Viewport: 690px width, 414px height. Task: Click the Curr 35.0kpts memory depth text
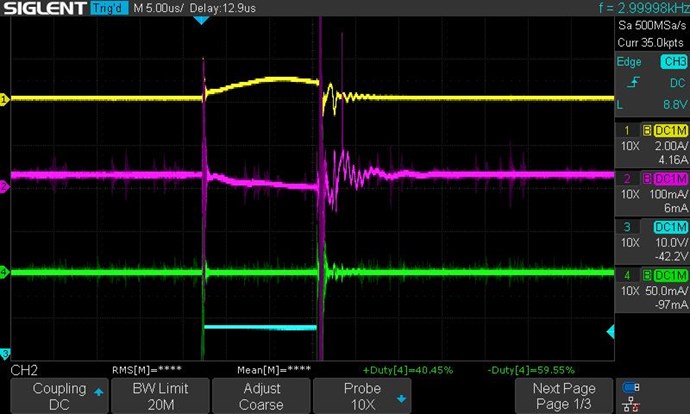pos(650,43)
